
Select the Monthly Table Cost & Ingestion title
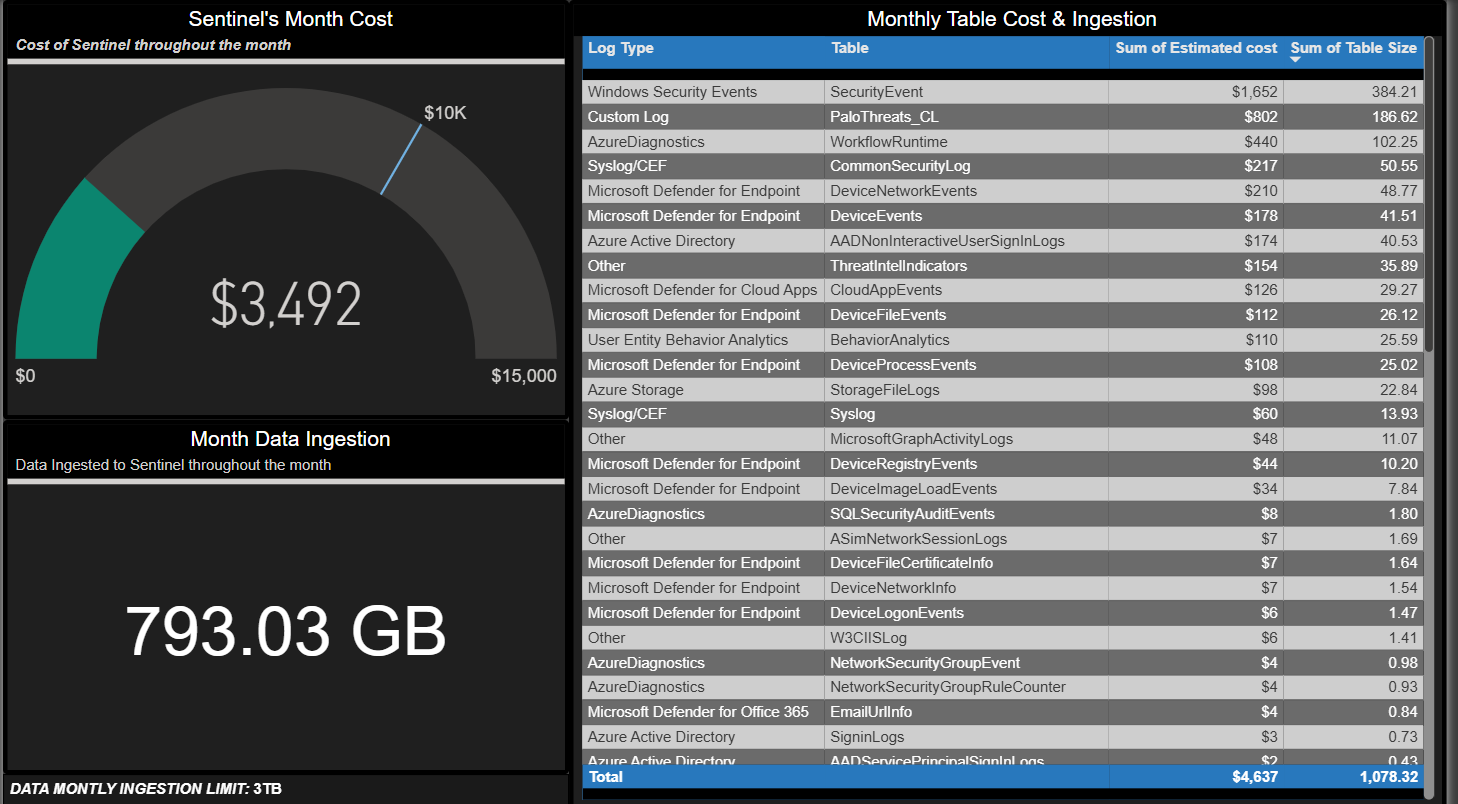point(1012,19)
